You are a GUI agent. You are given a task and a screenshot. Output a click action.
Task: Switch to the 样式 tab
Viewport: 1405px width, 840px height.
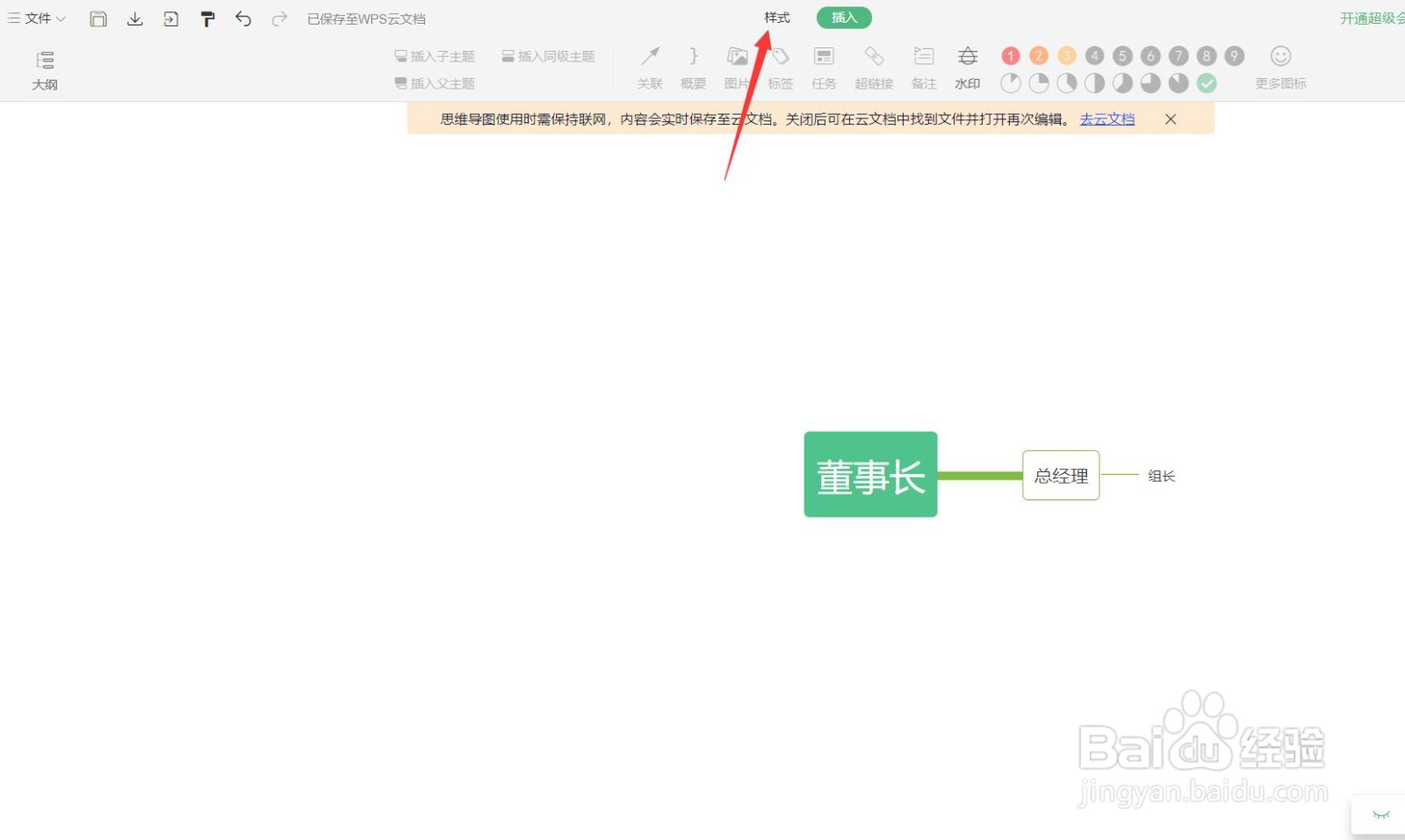tap(777, 18)
